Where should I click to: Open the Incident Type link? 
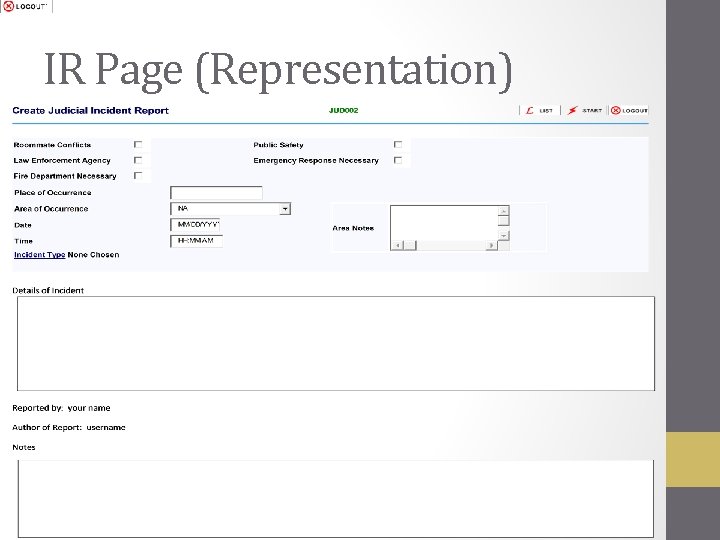click(39, 255)
